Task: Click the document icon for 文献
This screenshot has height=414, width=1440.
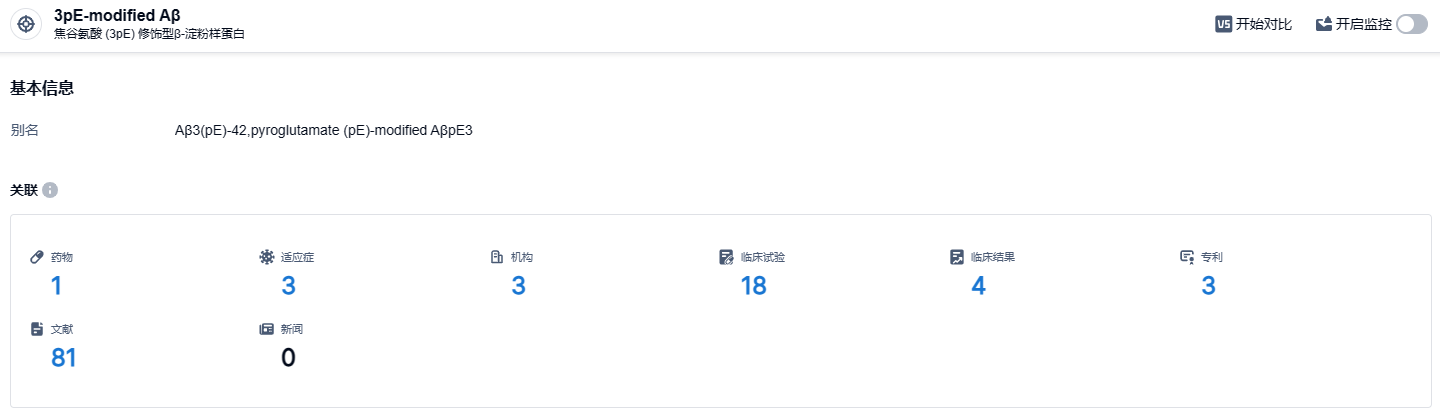Action: [37, 328]
